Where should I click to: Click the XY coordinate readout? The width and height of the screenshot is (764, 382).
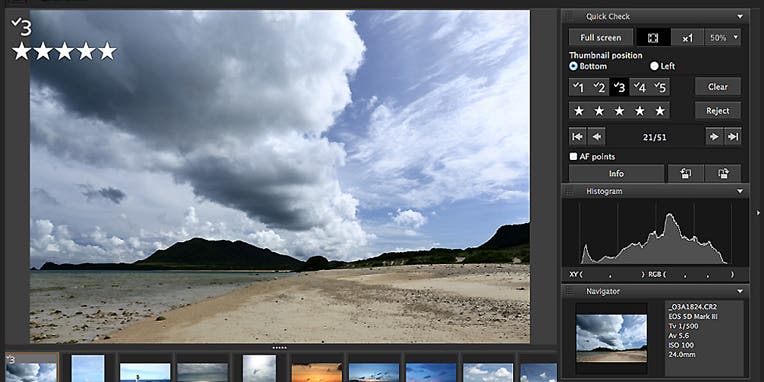coord(607,274)
